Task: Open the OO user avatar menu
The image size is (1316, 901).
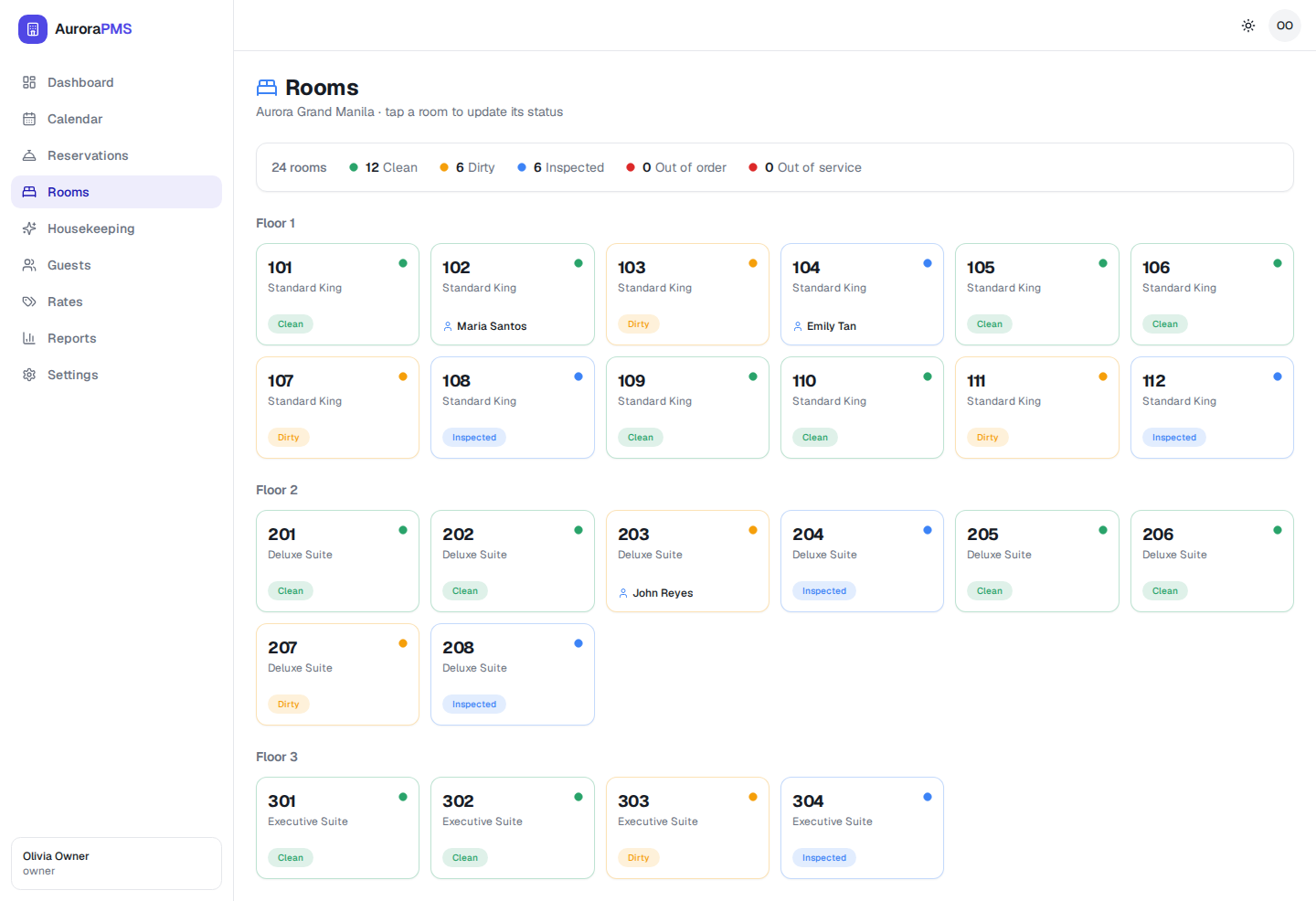Action: point(1285,26)
